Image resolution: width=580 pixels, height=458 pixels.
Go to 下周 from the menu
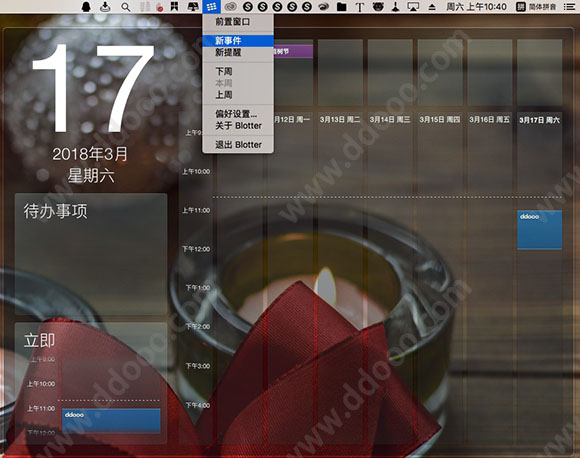tap(238, 71)
